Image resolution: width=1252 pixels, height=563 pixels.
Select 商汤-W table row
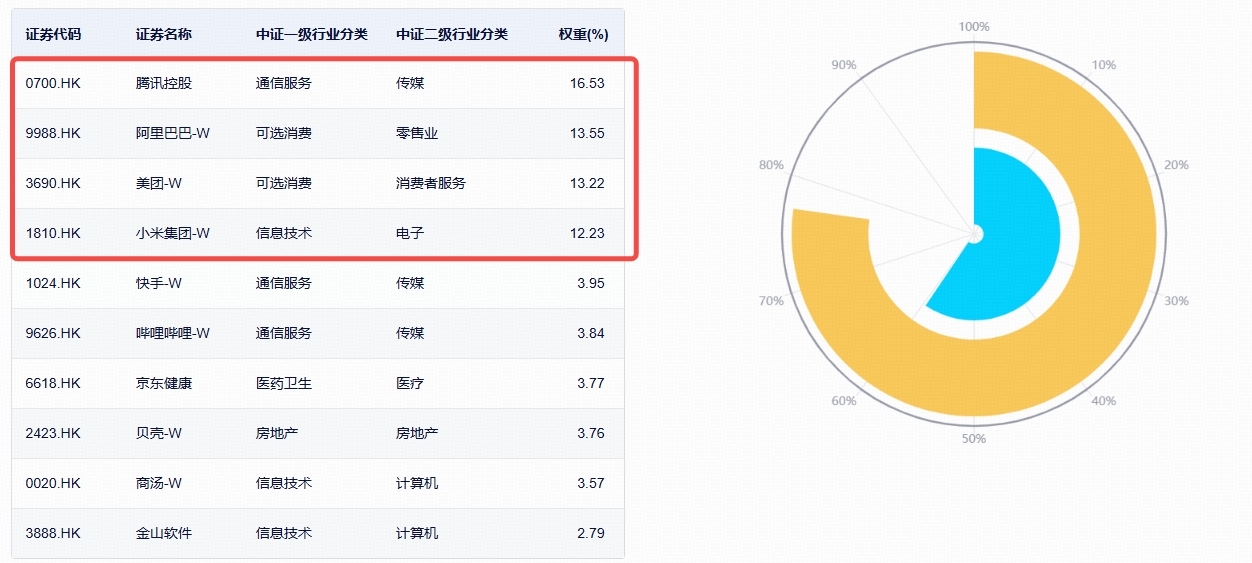[318, 483]
